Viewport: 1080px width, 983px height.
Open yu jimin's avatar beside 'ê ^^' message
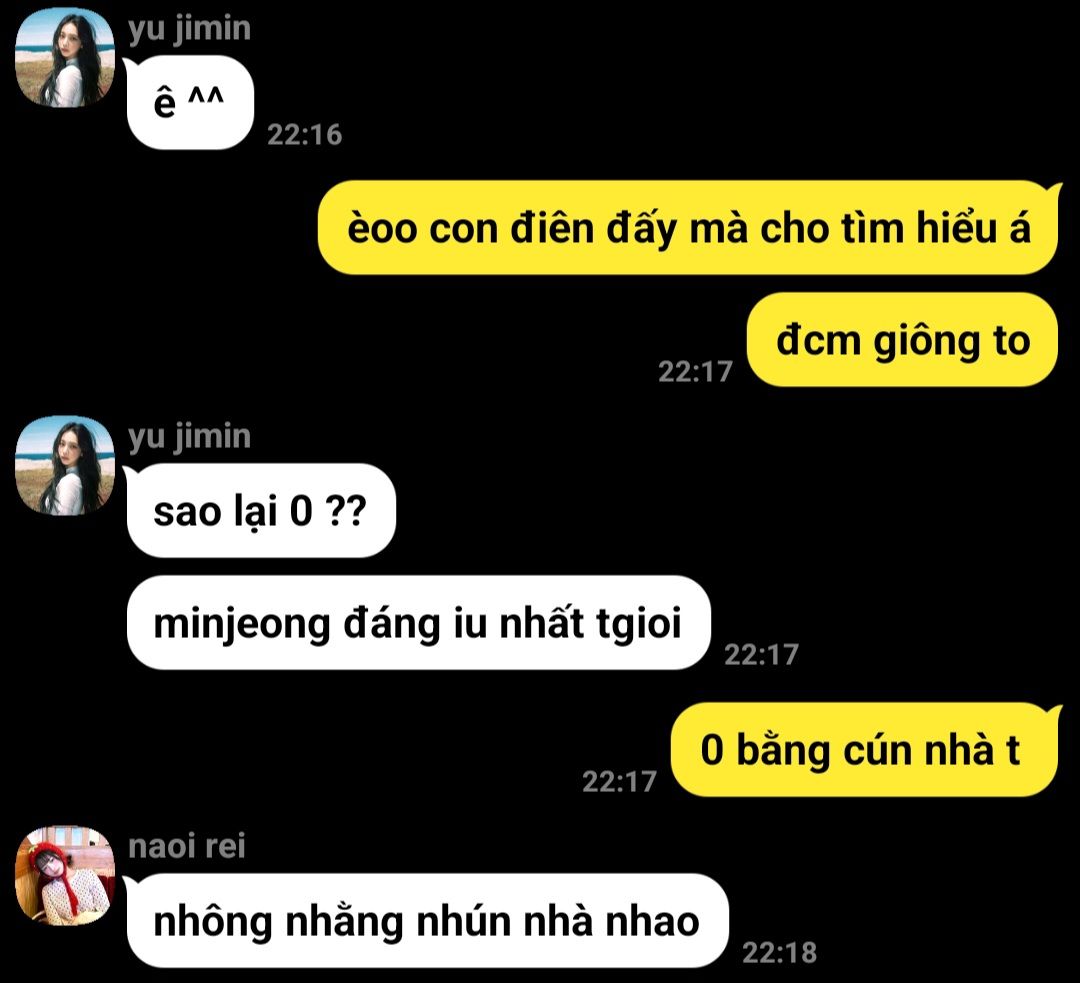click(x=65, y=57)
